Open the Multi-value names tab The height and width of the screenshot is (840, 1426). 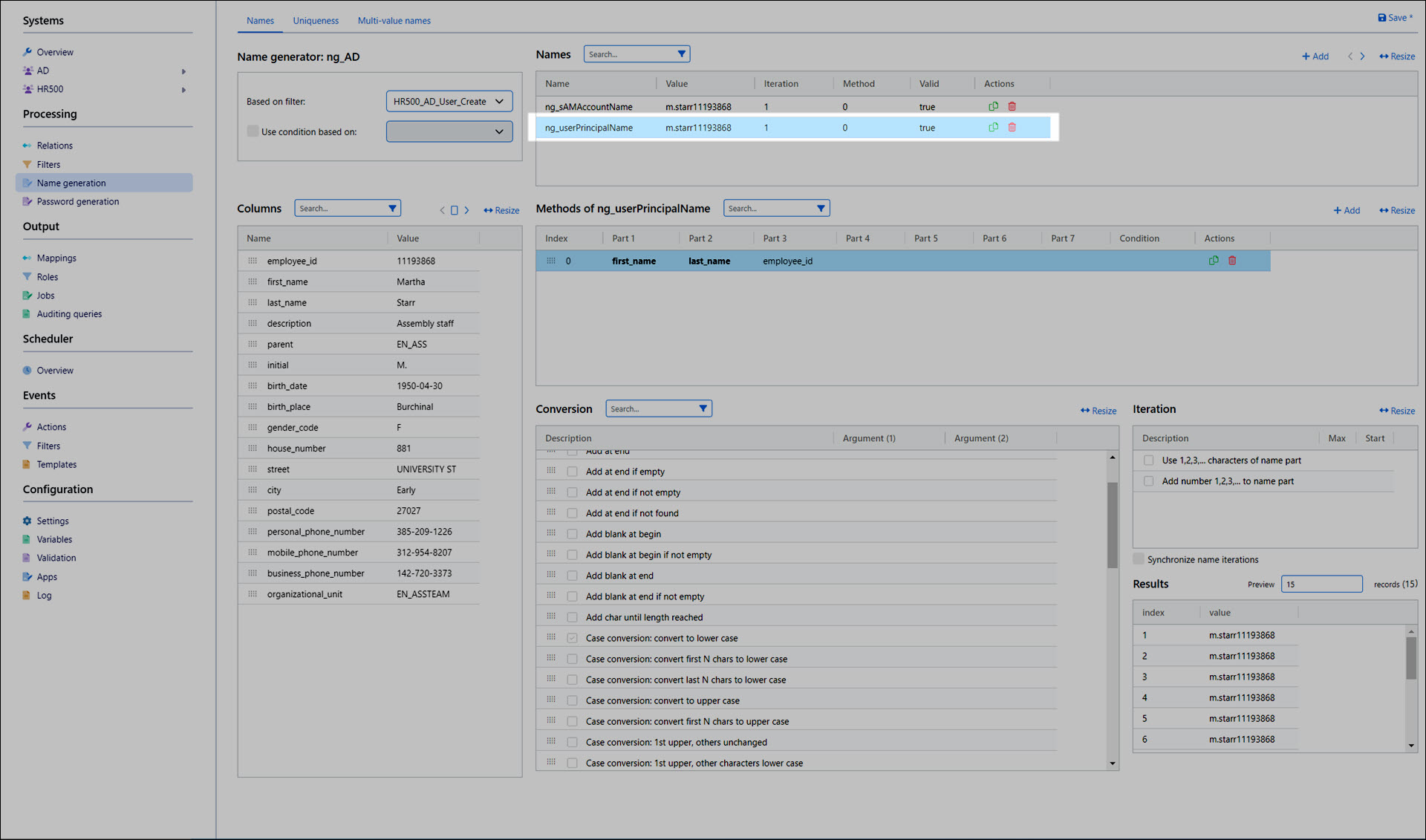click(394, 21)
